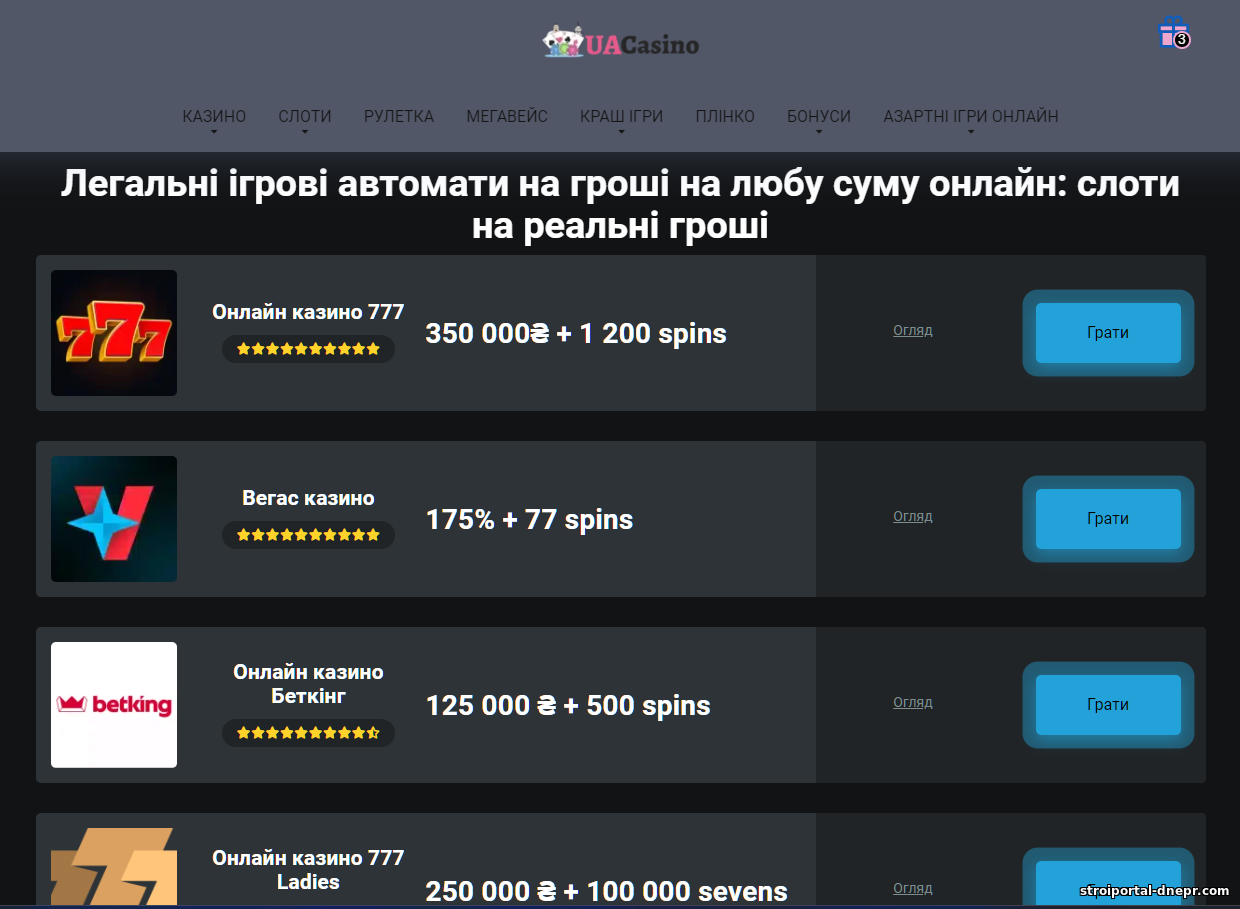Select the title Онлайн казино 777 Ladies

point(308,870)
